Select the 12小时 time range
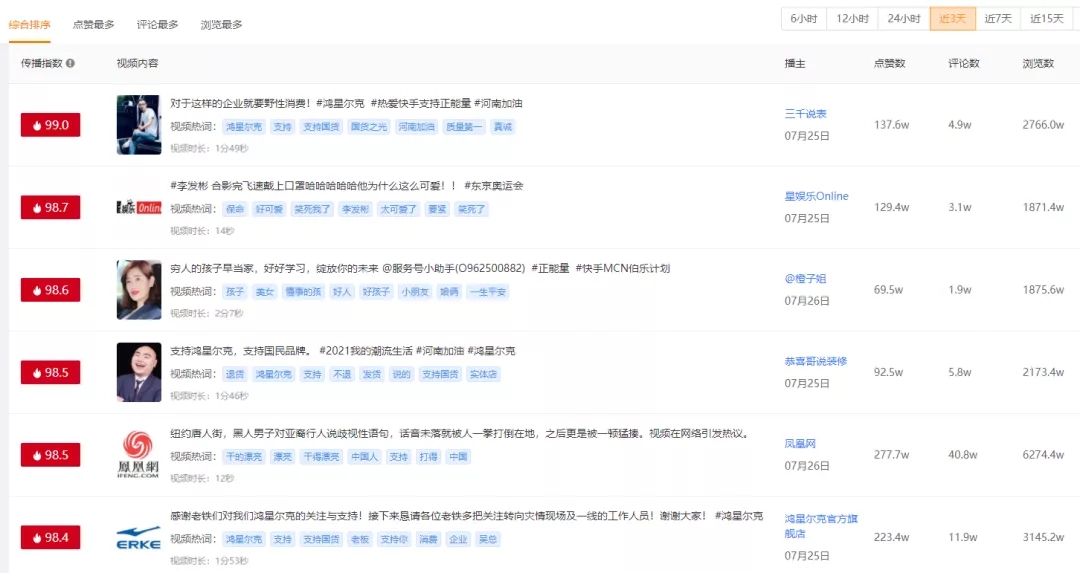The width and height of the screenshot is (1080, 573). (x=853, y=19)
